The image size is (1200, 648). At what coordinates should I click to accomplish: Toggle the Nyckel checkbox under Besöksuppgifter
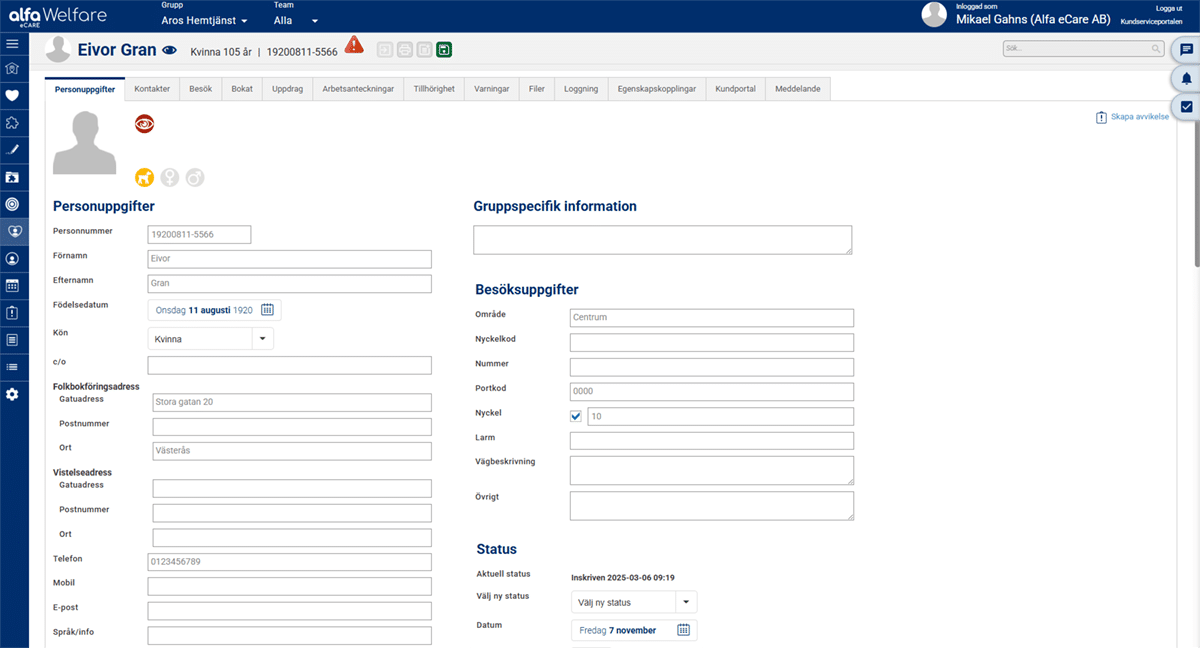(575, 415)
